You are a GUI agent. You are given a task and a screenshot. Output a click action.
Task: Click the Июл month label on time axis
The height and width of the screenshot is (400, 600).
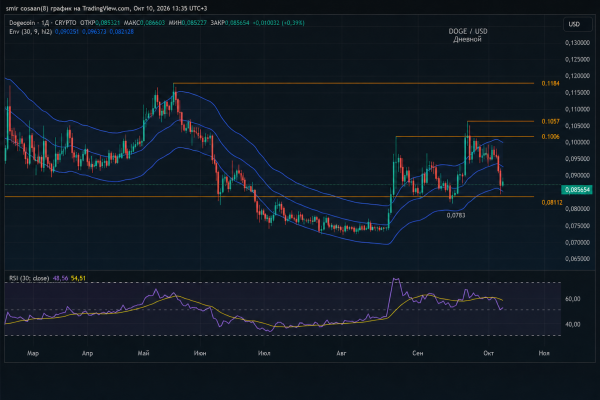pyautogui.click(x=264, y=353)
